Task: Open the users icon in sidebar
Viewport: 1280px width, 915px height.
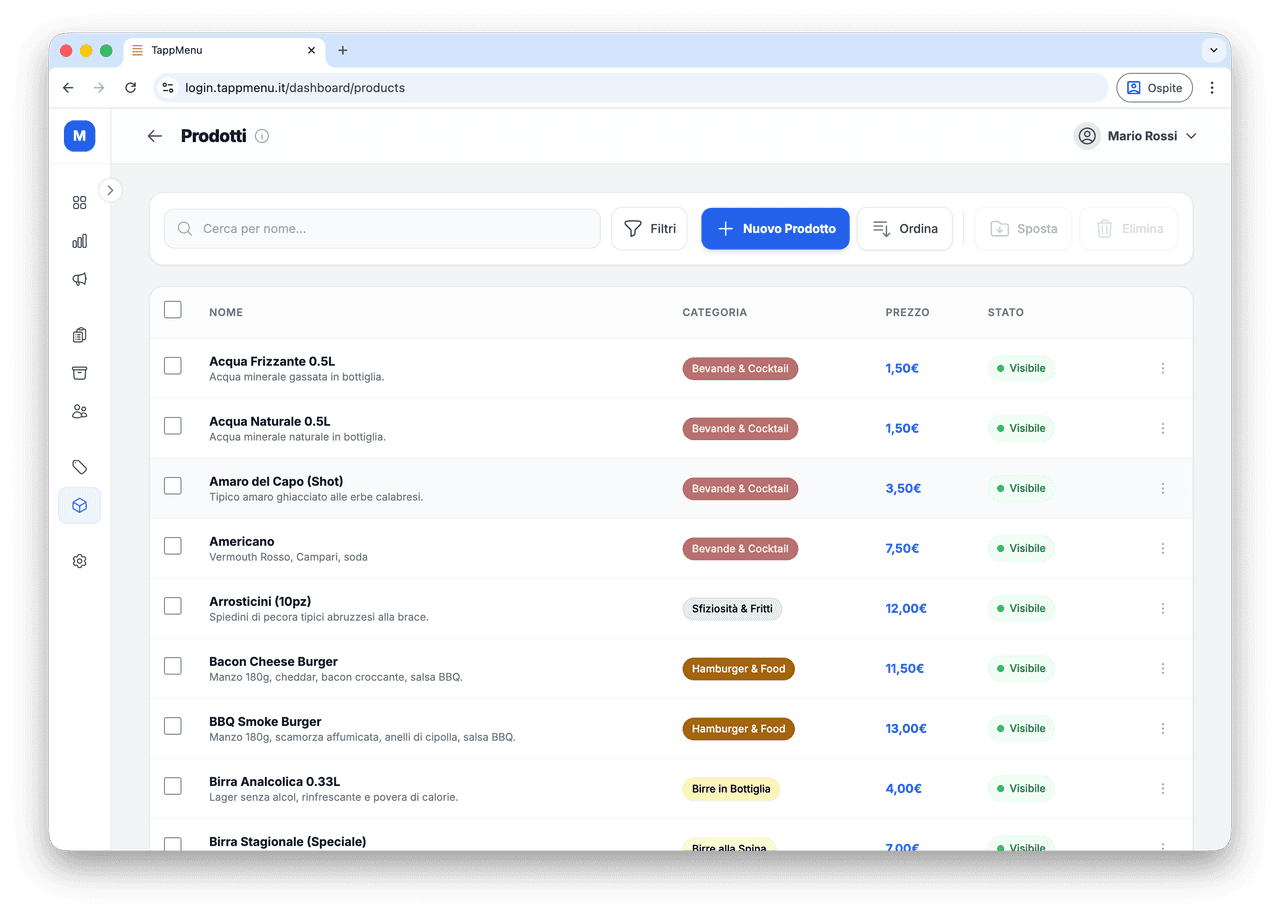Action: [x=80, y=411]
